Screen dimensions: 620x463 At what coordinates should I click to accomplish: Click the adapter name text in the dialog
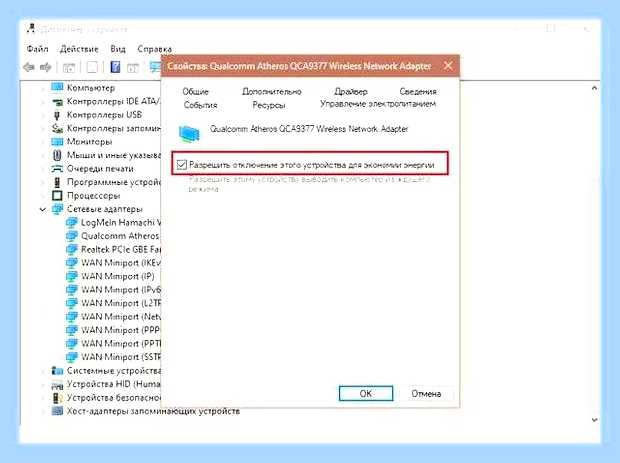point(309,129)
